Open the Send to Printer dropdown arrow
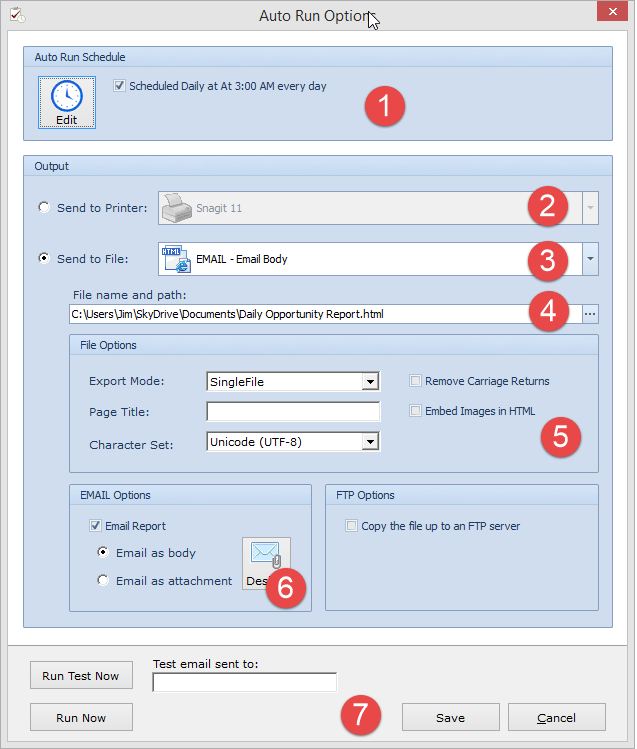This screenshot has width=637, height=749. [590, 208]
